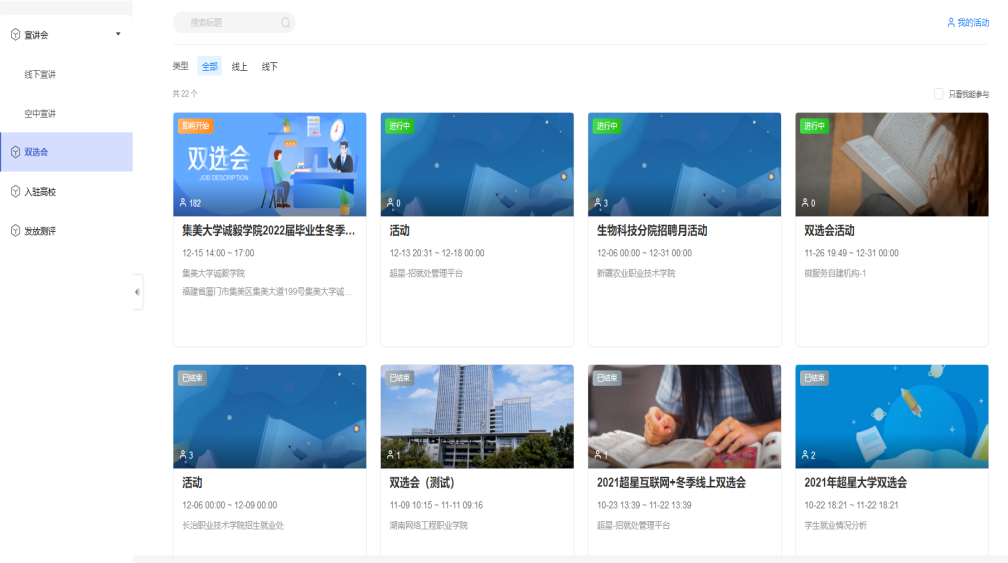This screenshot has width=1008, height=563.
Task: Click participant count icon on 2021年超星大学双选会 card
Action: 805,454
